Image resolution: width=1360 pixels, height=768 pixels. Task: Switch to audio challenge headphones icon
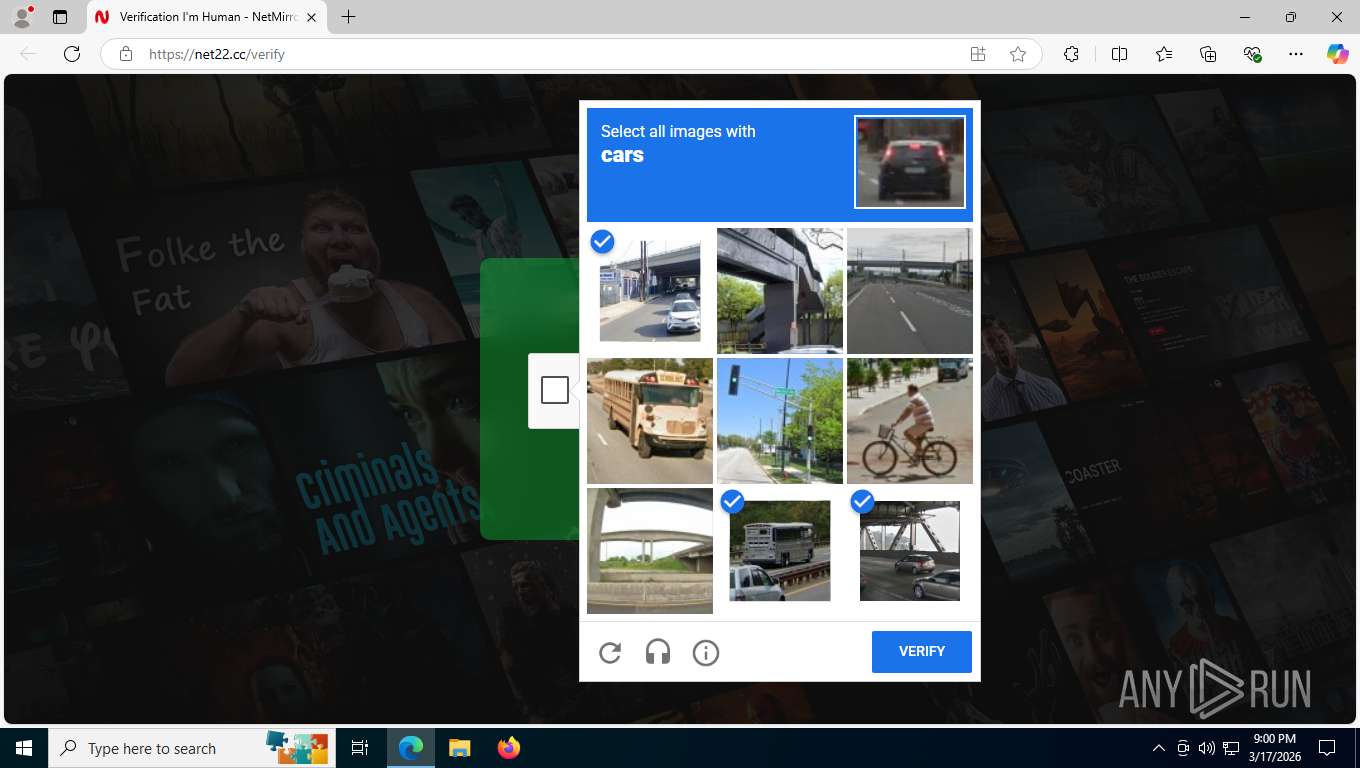(x=658, y=653)
